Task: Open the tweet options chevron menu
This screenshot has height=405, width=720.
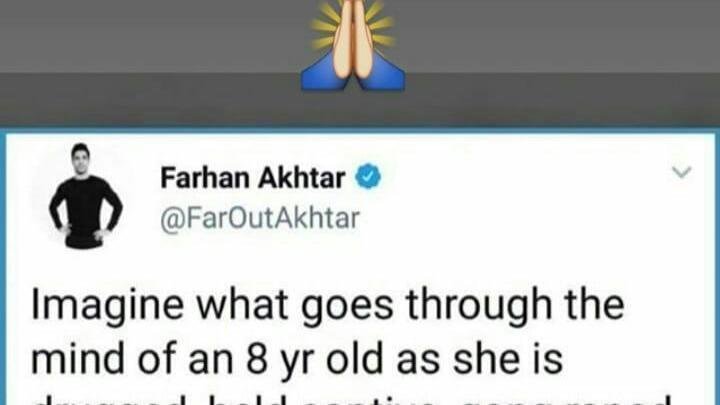Action: pyautogui.click(x=681, y=172)
